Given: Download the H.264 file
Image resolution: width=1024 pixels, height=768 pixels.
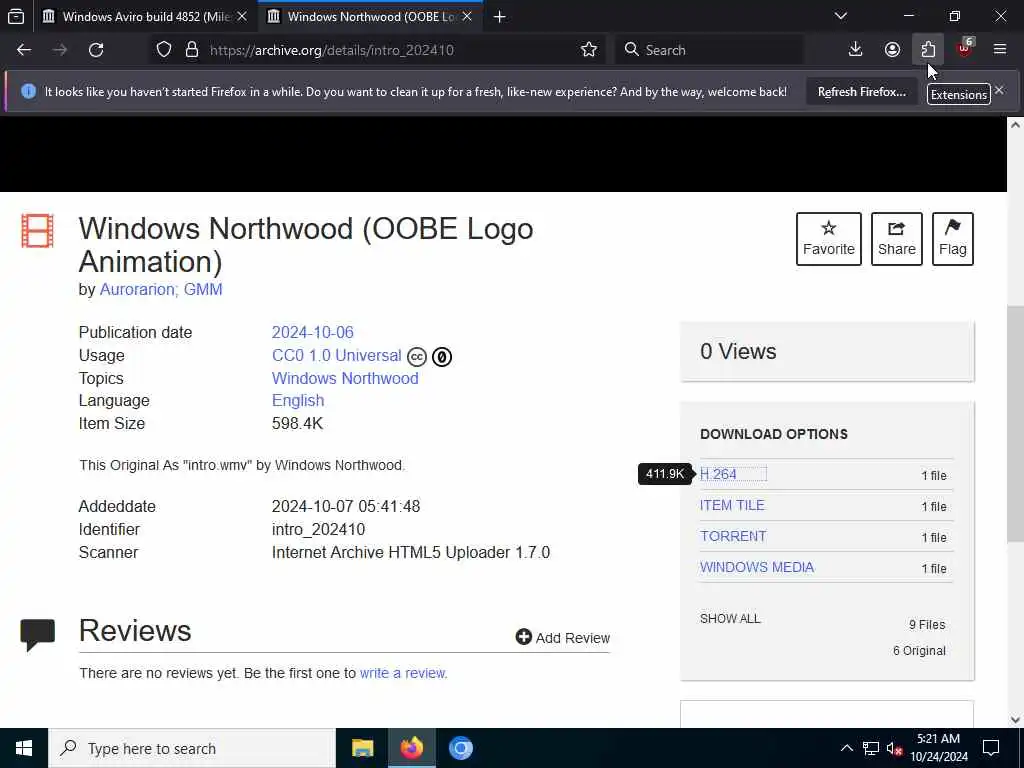Looking at the screenshot, I should pos(718,474).
